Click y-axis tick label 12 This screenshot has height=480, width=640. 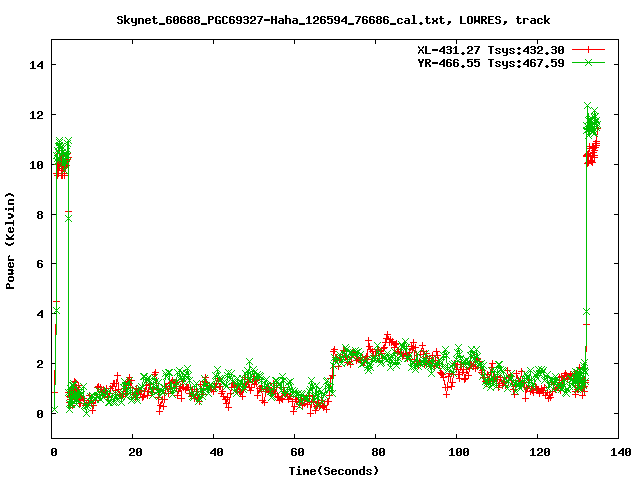36,115
